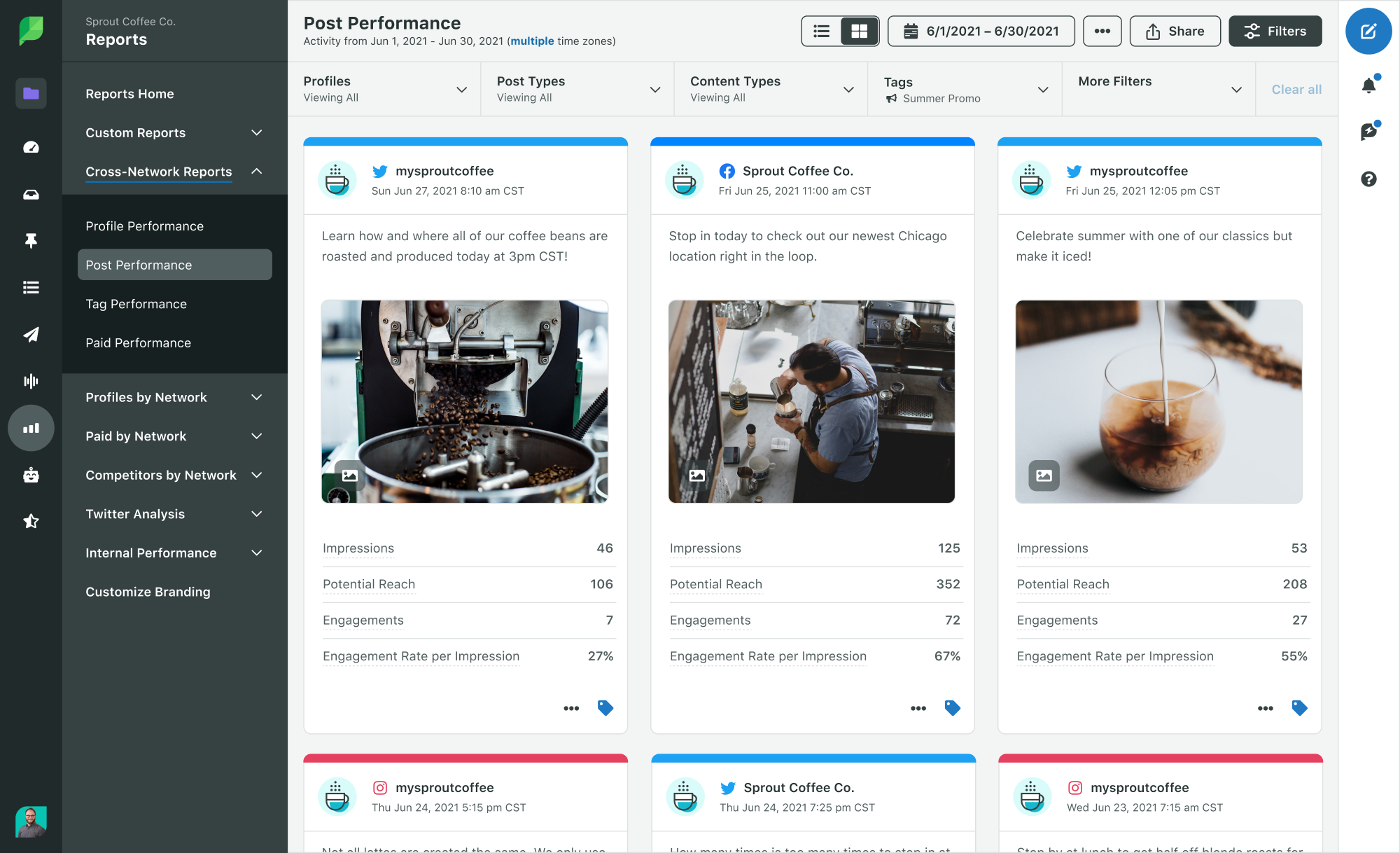1400x853 pixels.
Task: Click the Share report icon
Action: [x=1175, y=32]
